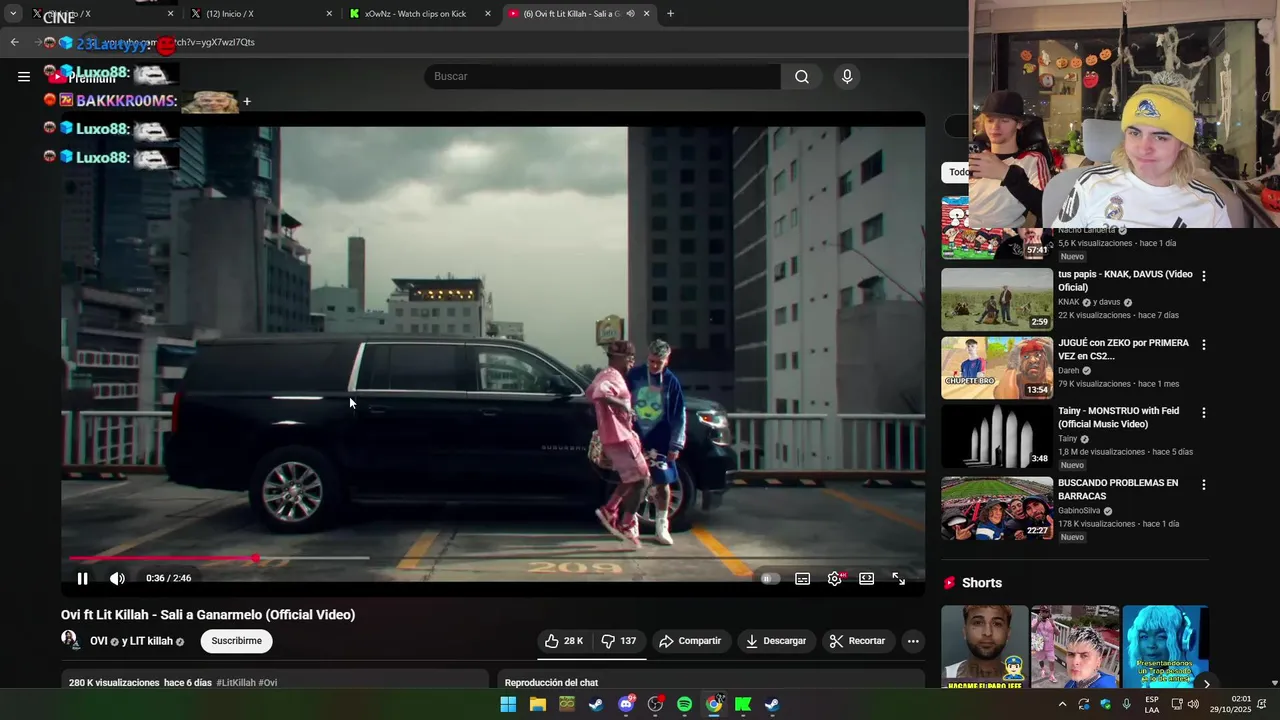Go back with the browser back arrow
This screenshot has width=1280, height=720.
coord(15,42)
